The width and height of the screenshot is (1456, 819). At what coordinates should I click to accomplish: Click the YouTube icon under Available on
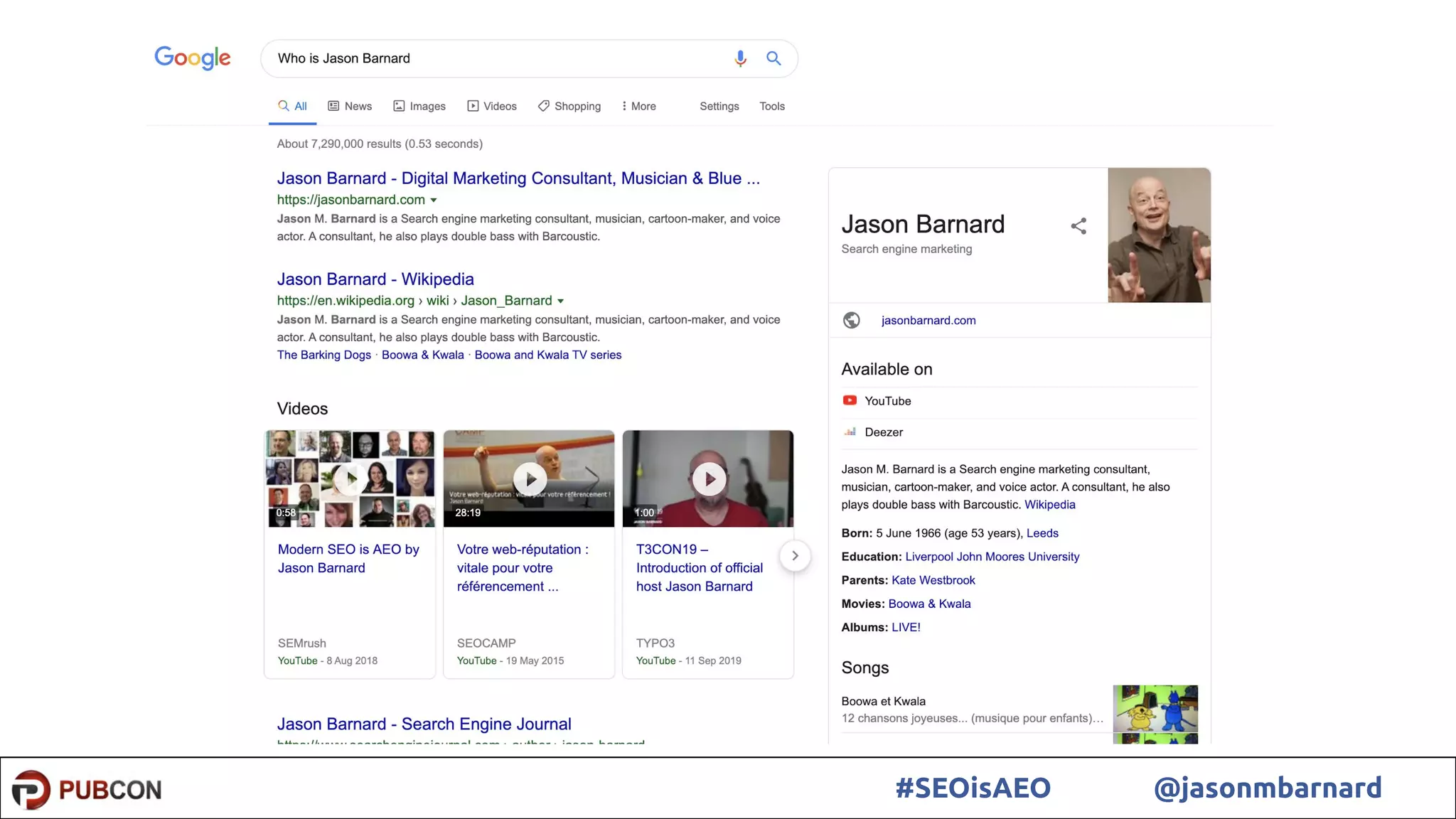point(850,400)
